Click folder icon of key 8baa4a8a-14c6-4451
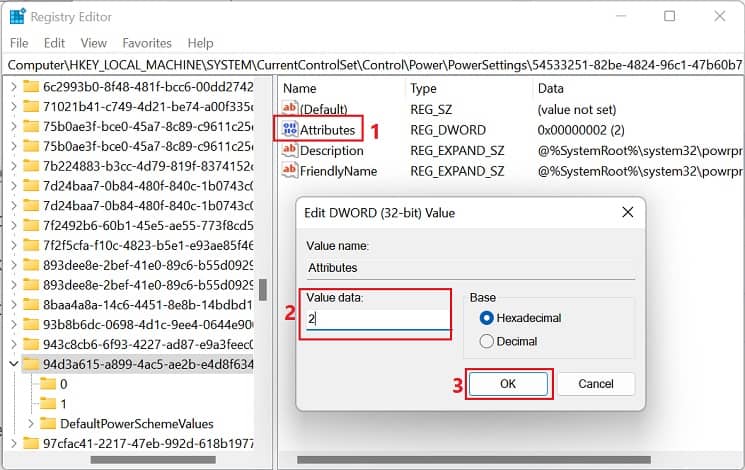This screenshot has height=470, width=745. click(x=31, y=304)
